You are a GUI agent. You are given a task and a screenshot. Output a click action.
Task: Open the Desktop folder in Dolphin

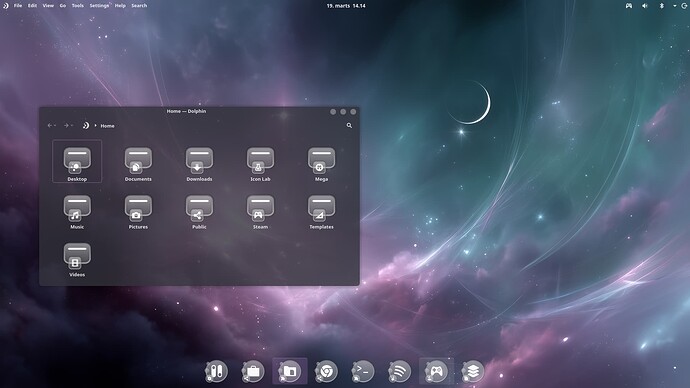tap(77, 161)
